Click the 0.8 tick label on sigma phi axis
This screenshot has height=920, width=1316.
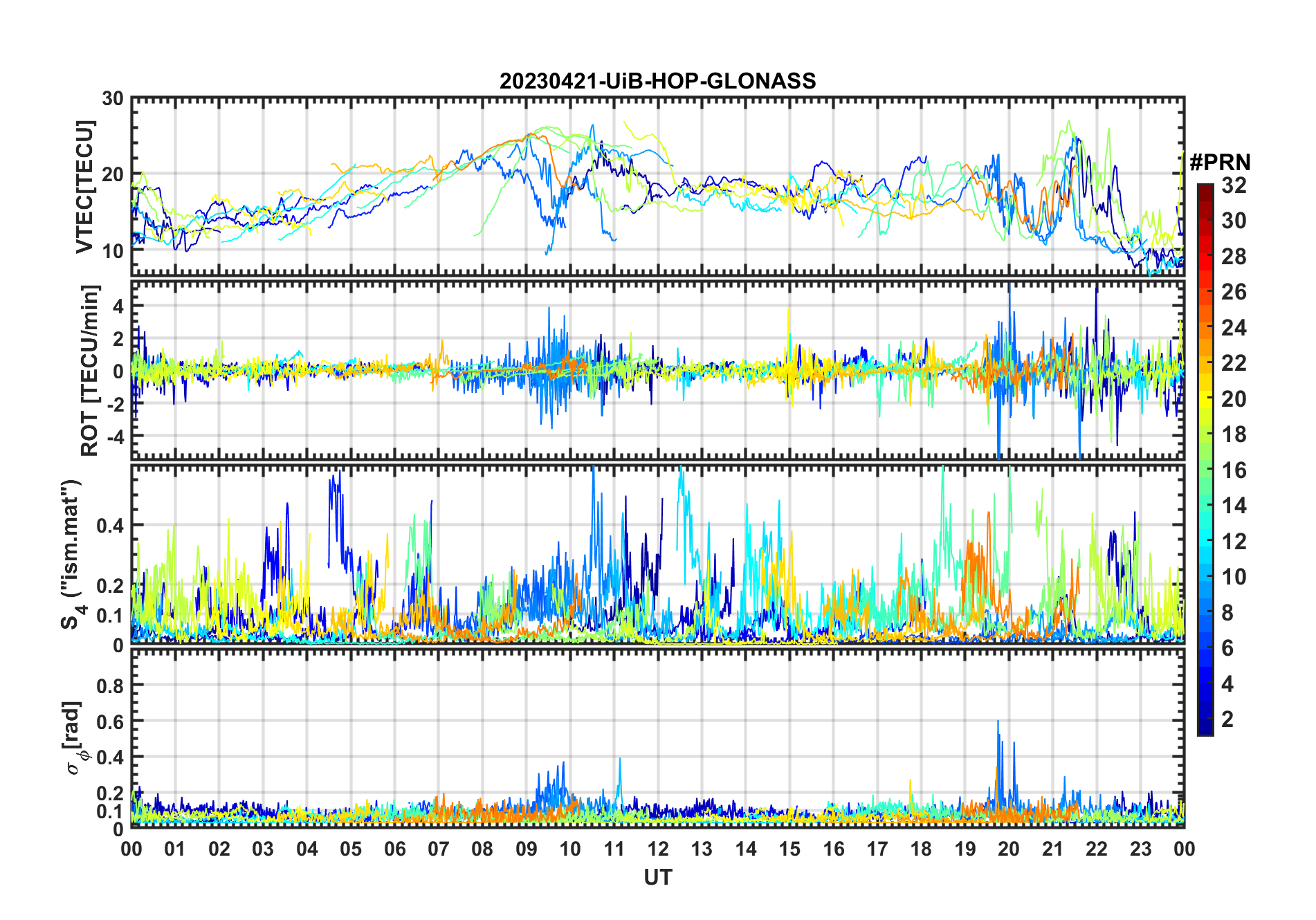(x=109, y=686)
